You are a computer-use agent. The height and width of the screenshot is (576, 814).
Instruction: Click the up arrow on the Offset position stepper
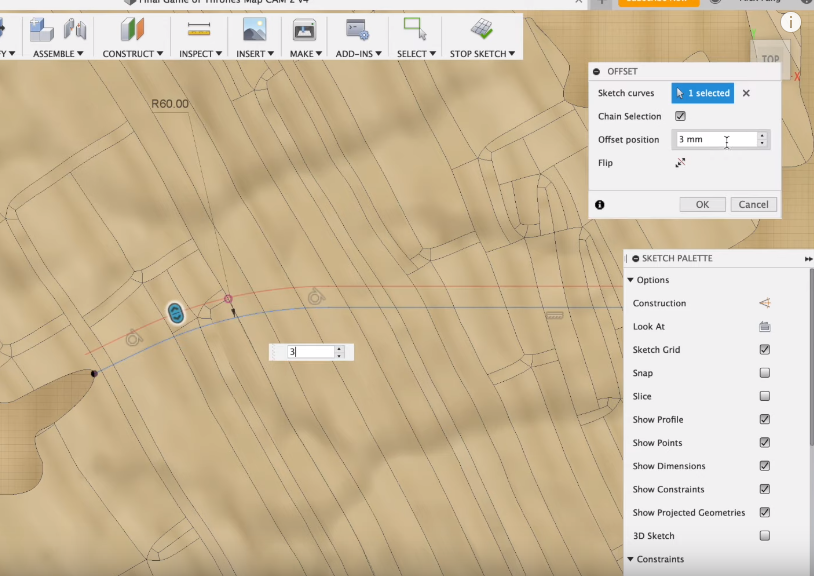coord(762,136)
